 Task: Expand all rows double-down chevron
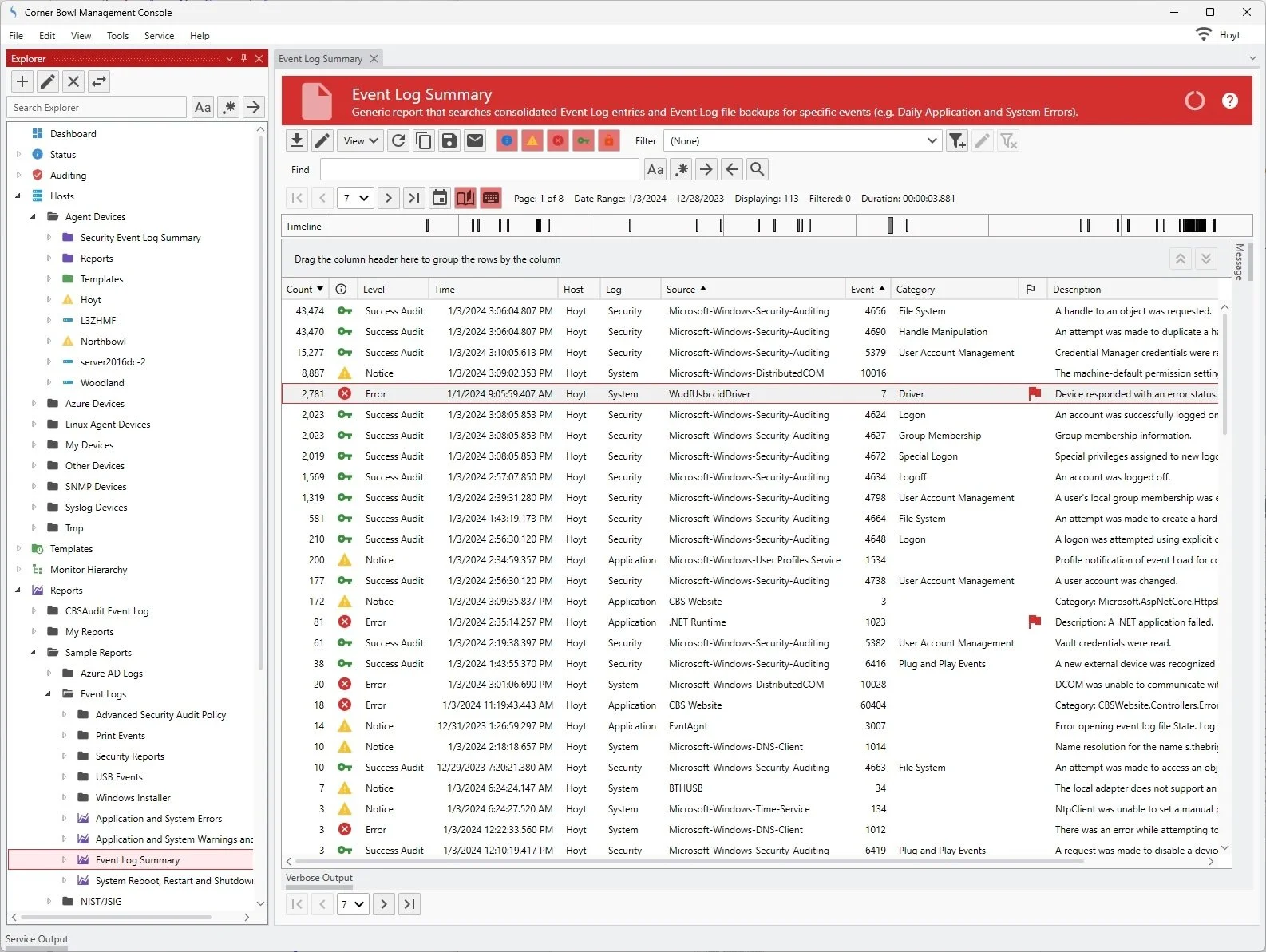1206,259
